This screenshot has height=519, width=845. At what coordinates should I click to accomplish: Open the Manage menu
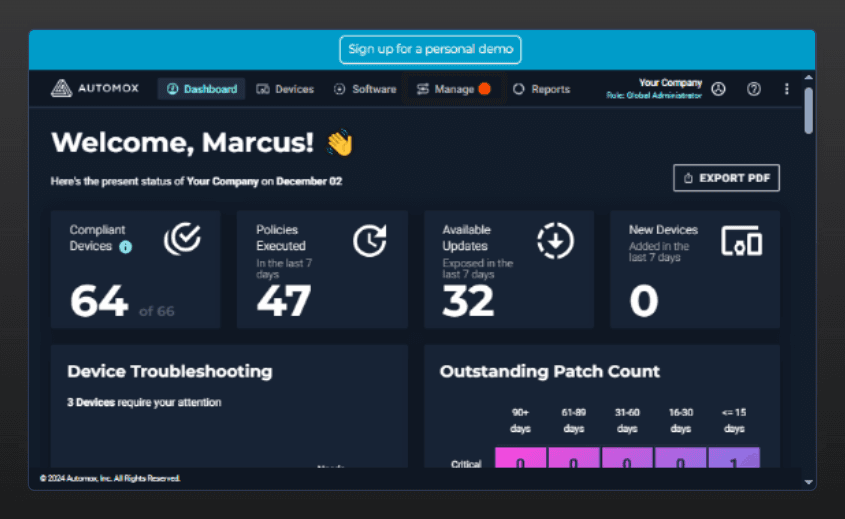tap(453, 89)
